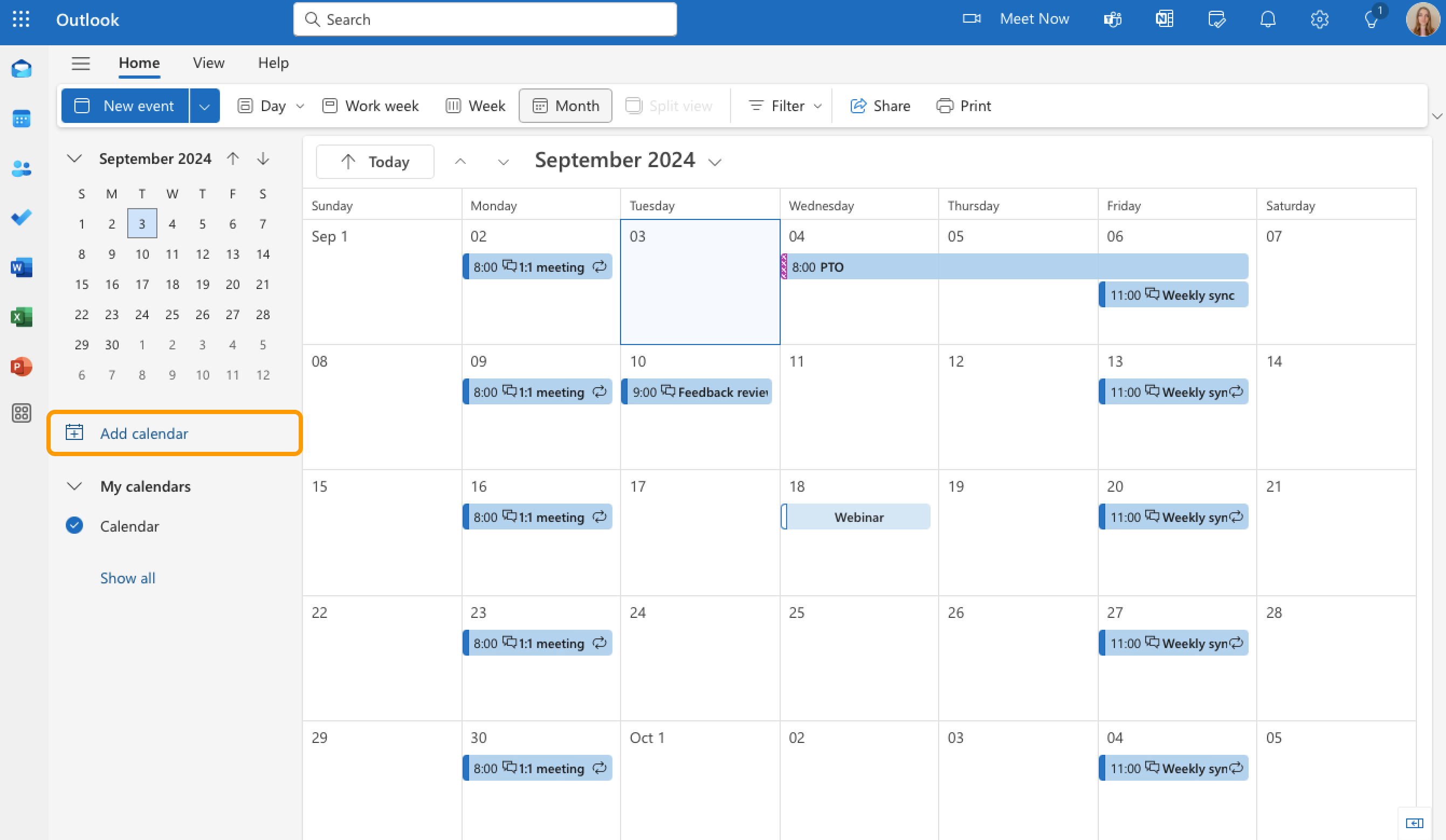The width and height of the screenshot is (1446, 840).
Task: Collapse the My calendars section
Action: pyautogui.click(x=74, y=486)
